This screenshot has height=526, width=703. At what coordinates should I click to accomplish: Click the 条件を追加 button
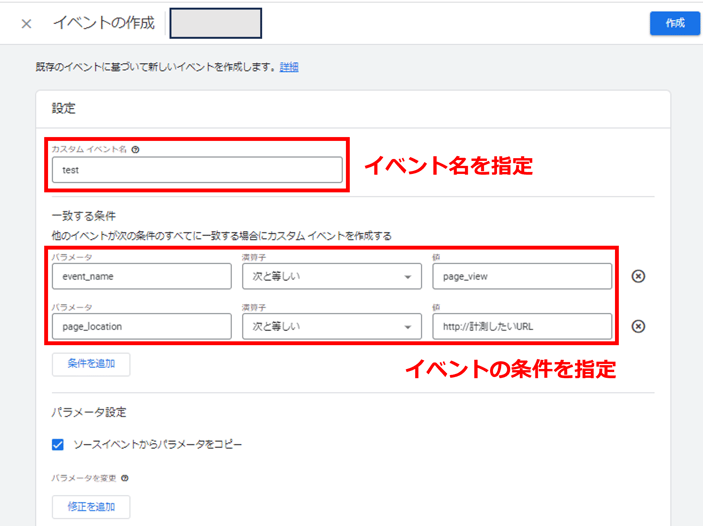point(91,364)
